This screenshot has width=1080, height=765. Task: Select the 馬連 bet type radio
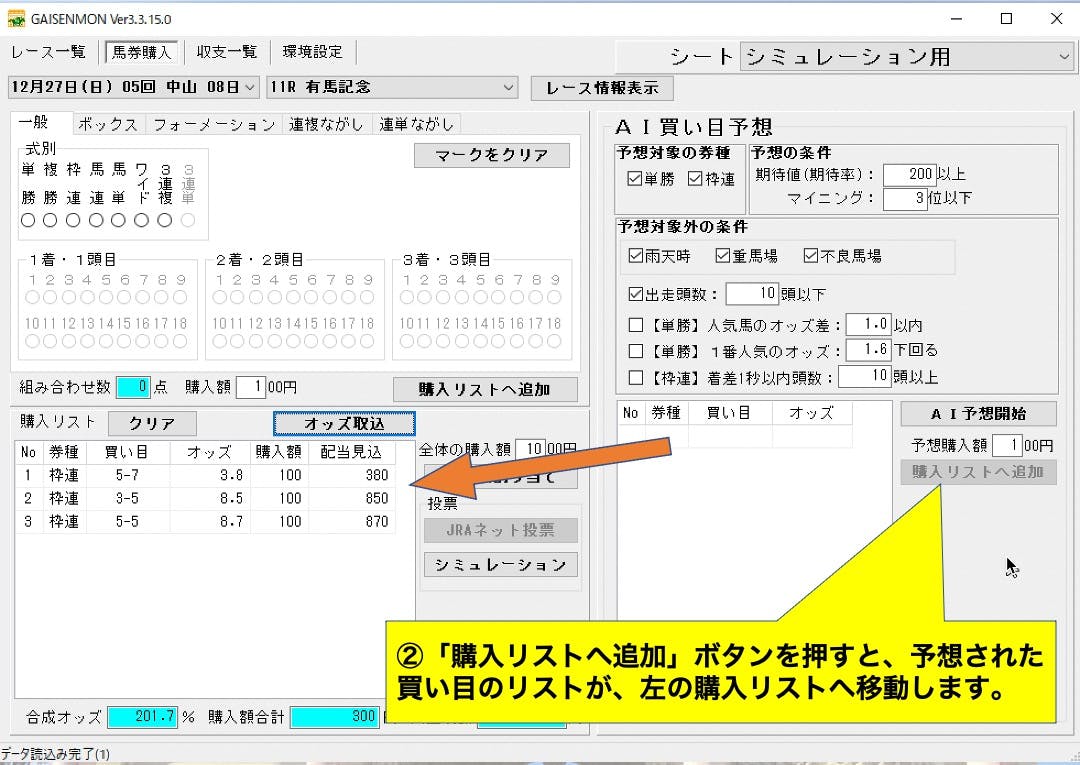pyautogui.click(x=96, y=220)
